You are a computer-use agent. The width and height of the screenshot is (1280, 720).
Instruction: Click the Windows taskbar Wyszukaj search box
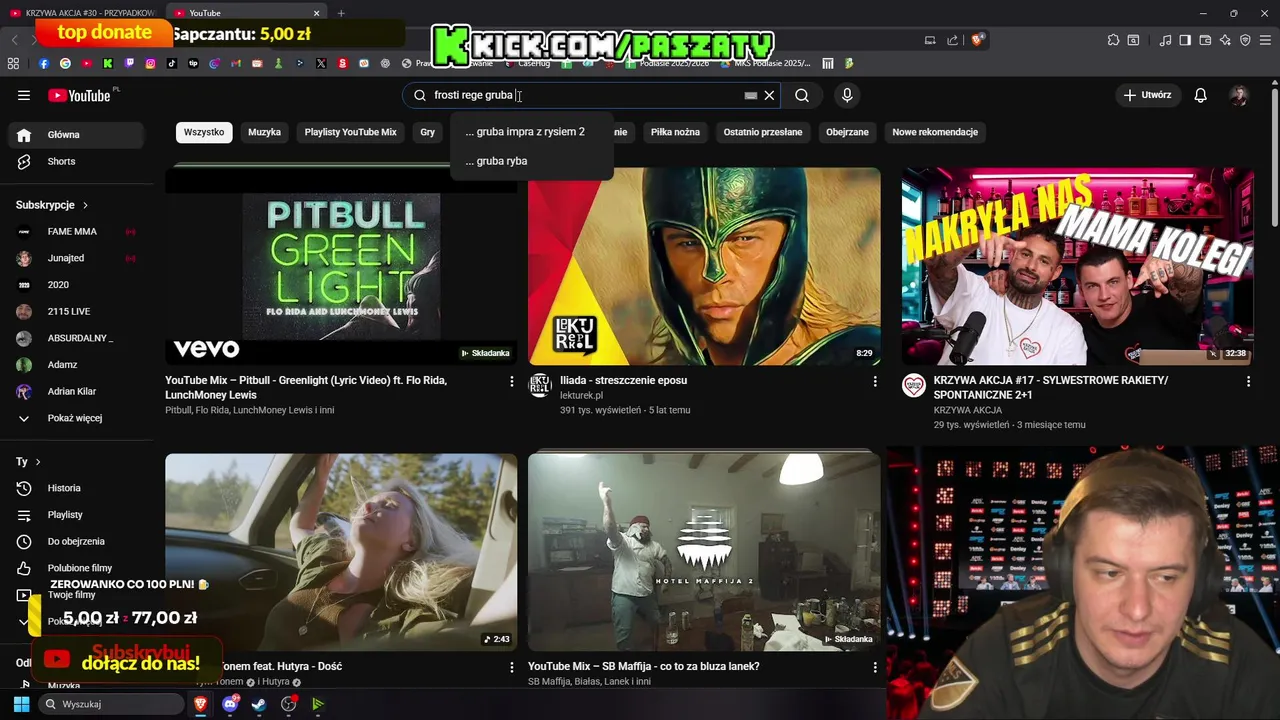click(112, 704)
